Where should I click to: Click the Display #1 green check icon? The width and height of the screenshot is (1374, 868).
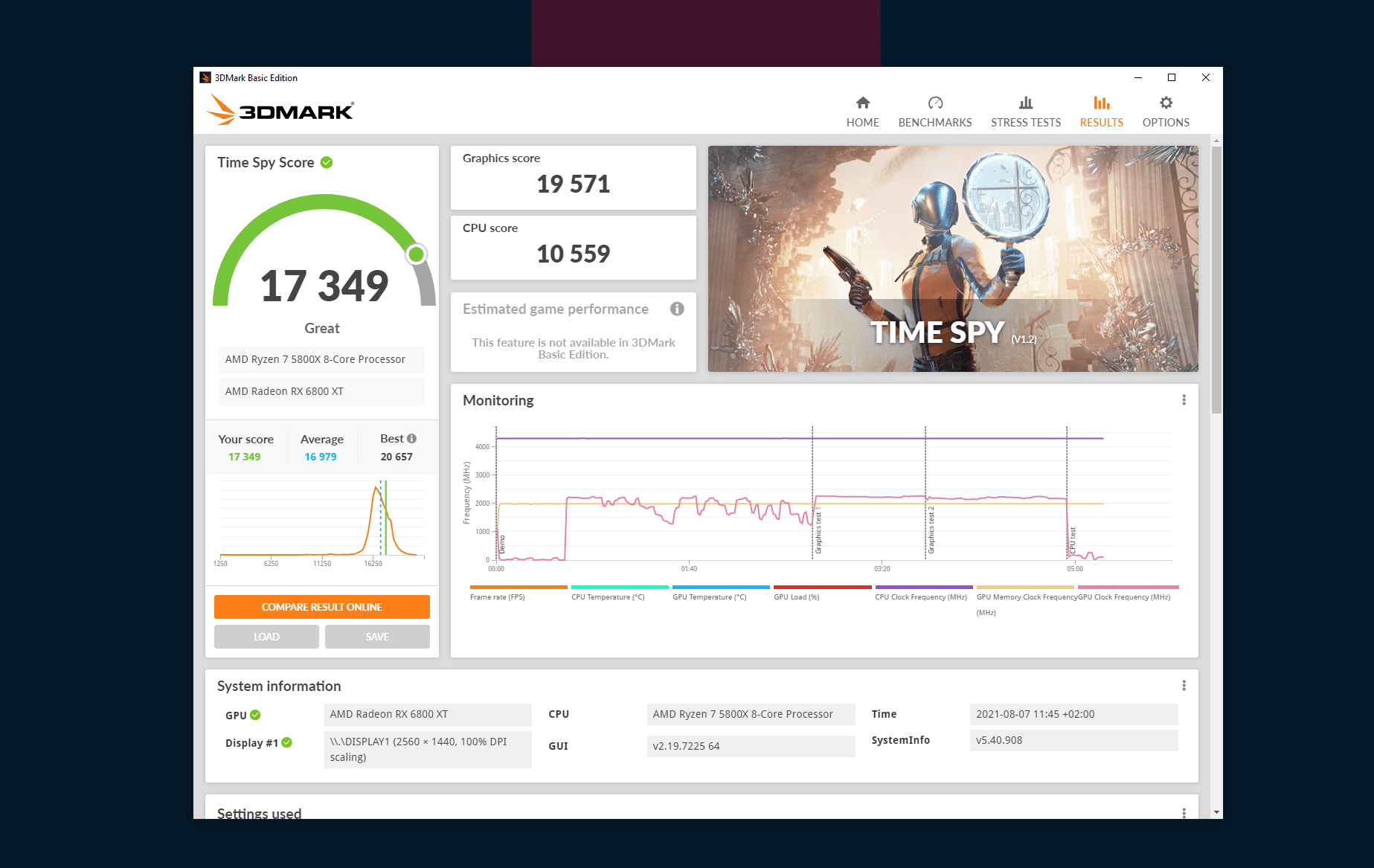coord(286,742)
